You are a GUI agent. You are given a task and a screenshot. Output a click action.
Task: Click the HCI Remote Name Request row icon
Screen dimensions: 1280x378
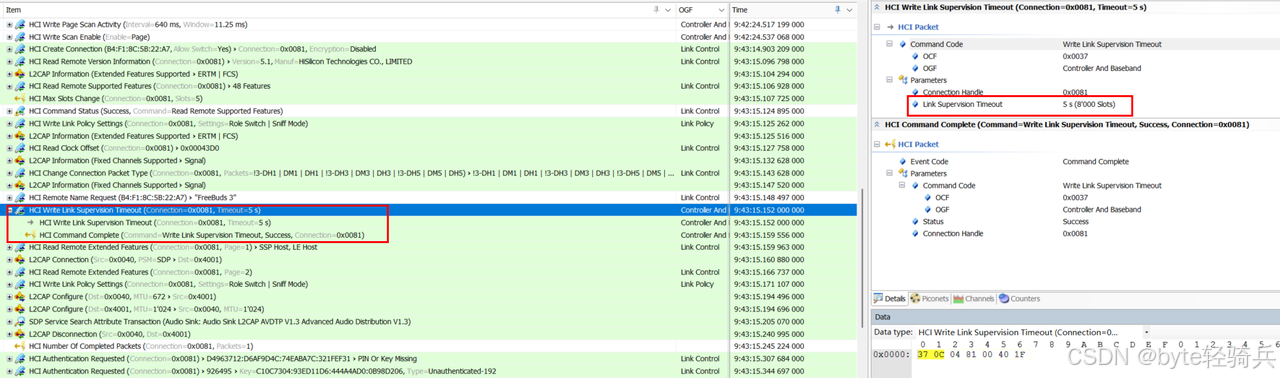click(x=21, y=197)
